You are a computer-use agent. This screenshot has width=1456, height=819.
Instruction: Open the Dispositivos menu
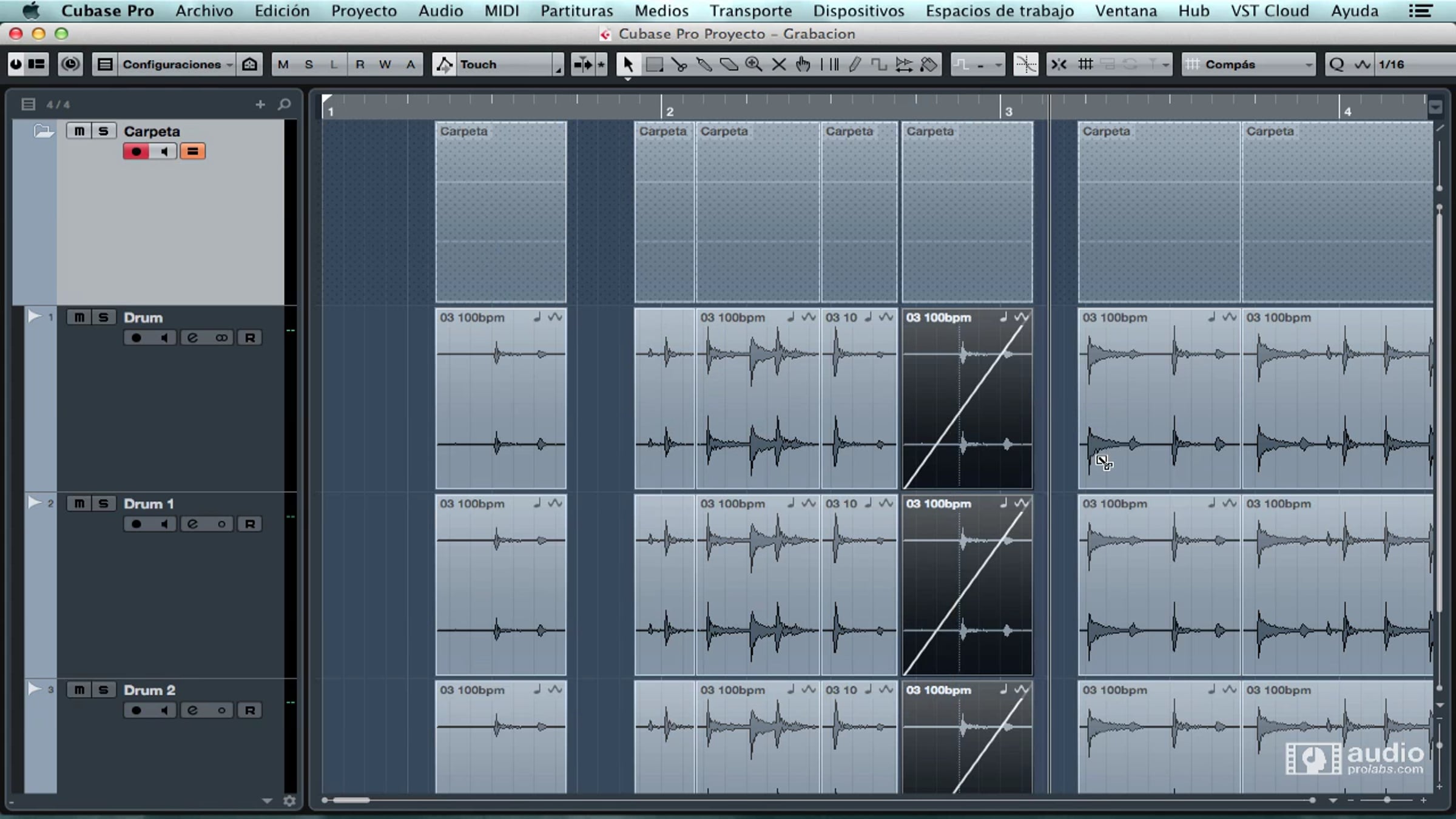click(858, 11)
